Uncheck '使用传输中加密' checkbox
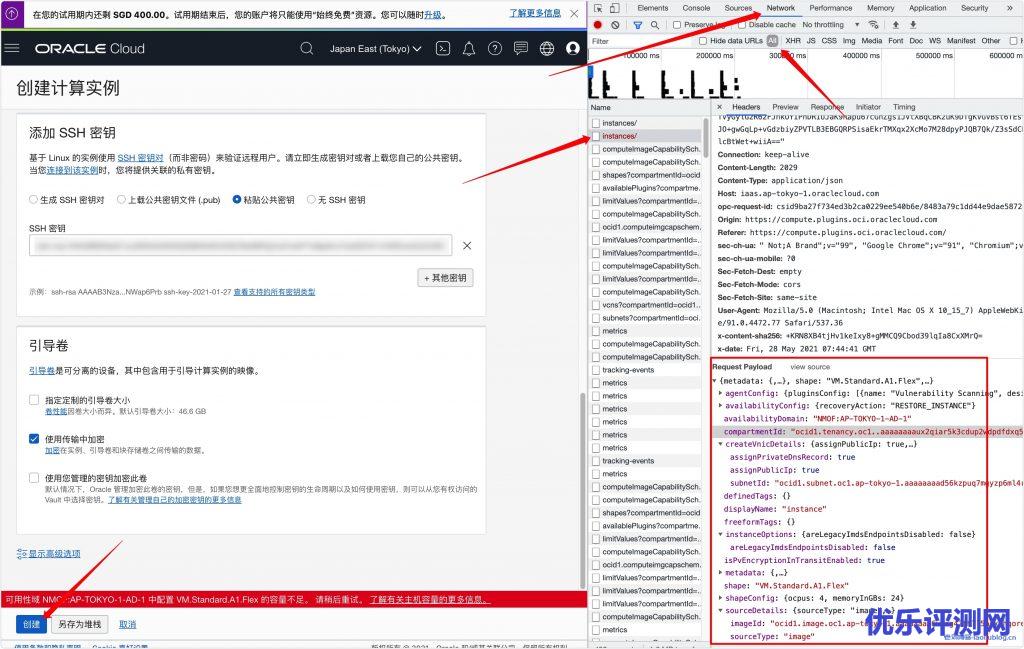The height and width of the screenshot is (649, 1024). click(x=35, y=439)
